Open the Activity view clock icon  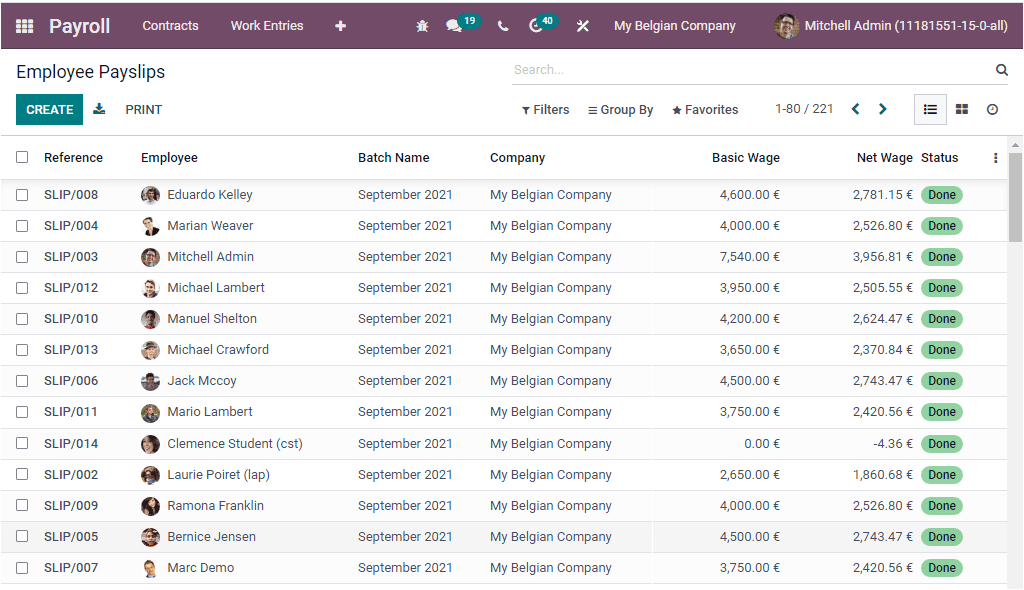pyautogui.click(x=992, y=109)
